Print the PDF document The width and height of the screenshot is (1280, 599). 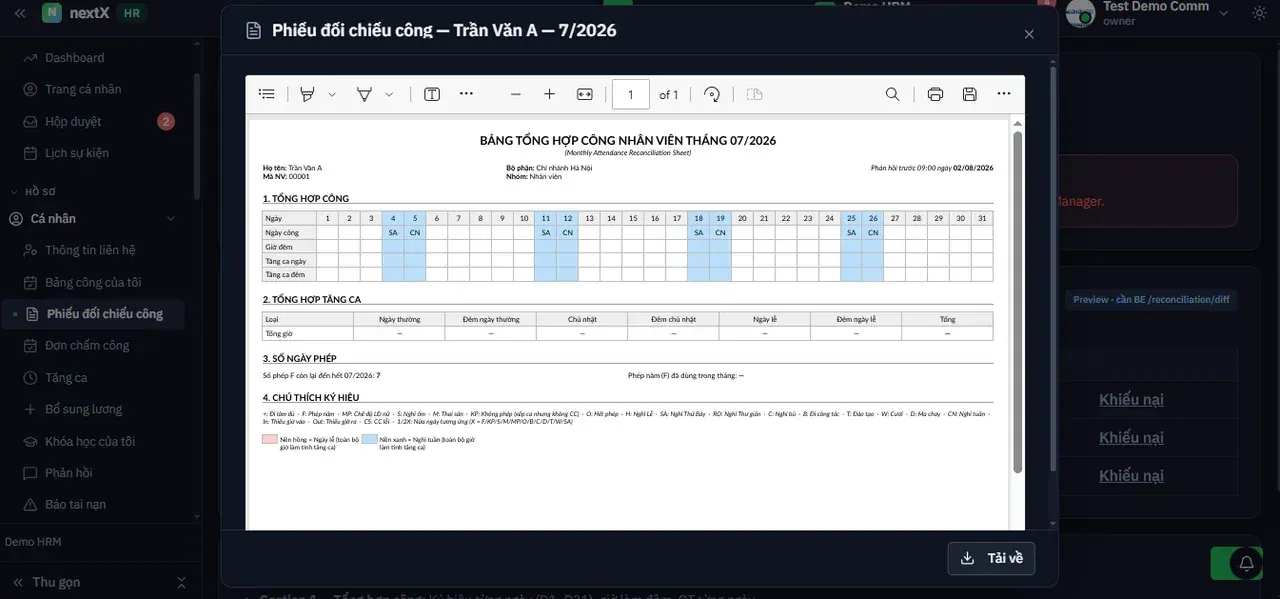(x=935, y=94)
